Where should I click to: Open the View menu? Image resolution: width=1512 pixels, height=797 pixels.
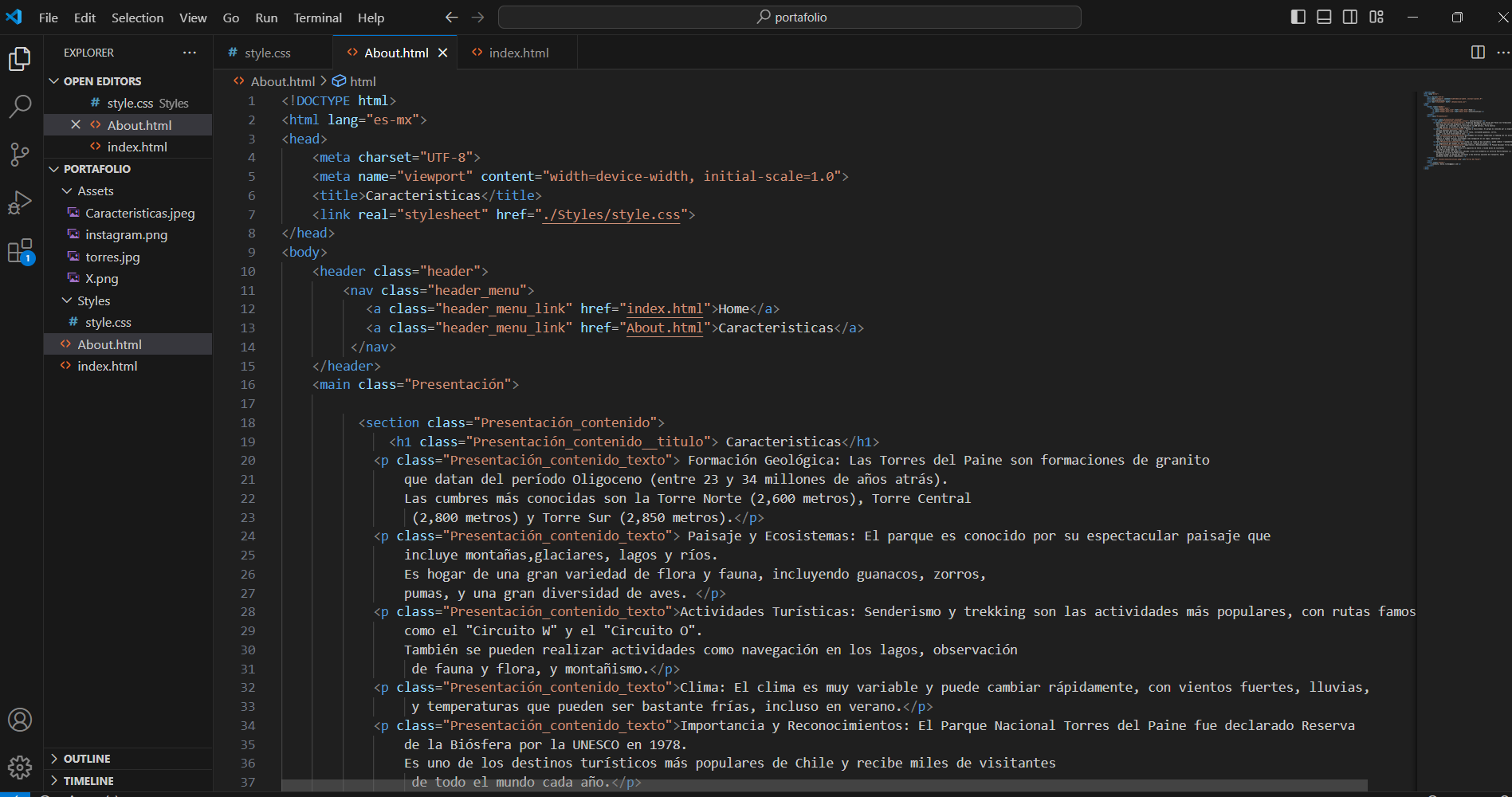(x=193, y=18)
